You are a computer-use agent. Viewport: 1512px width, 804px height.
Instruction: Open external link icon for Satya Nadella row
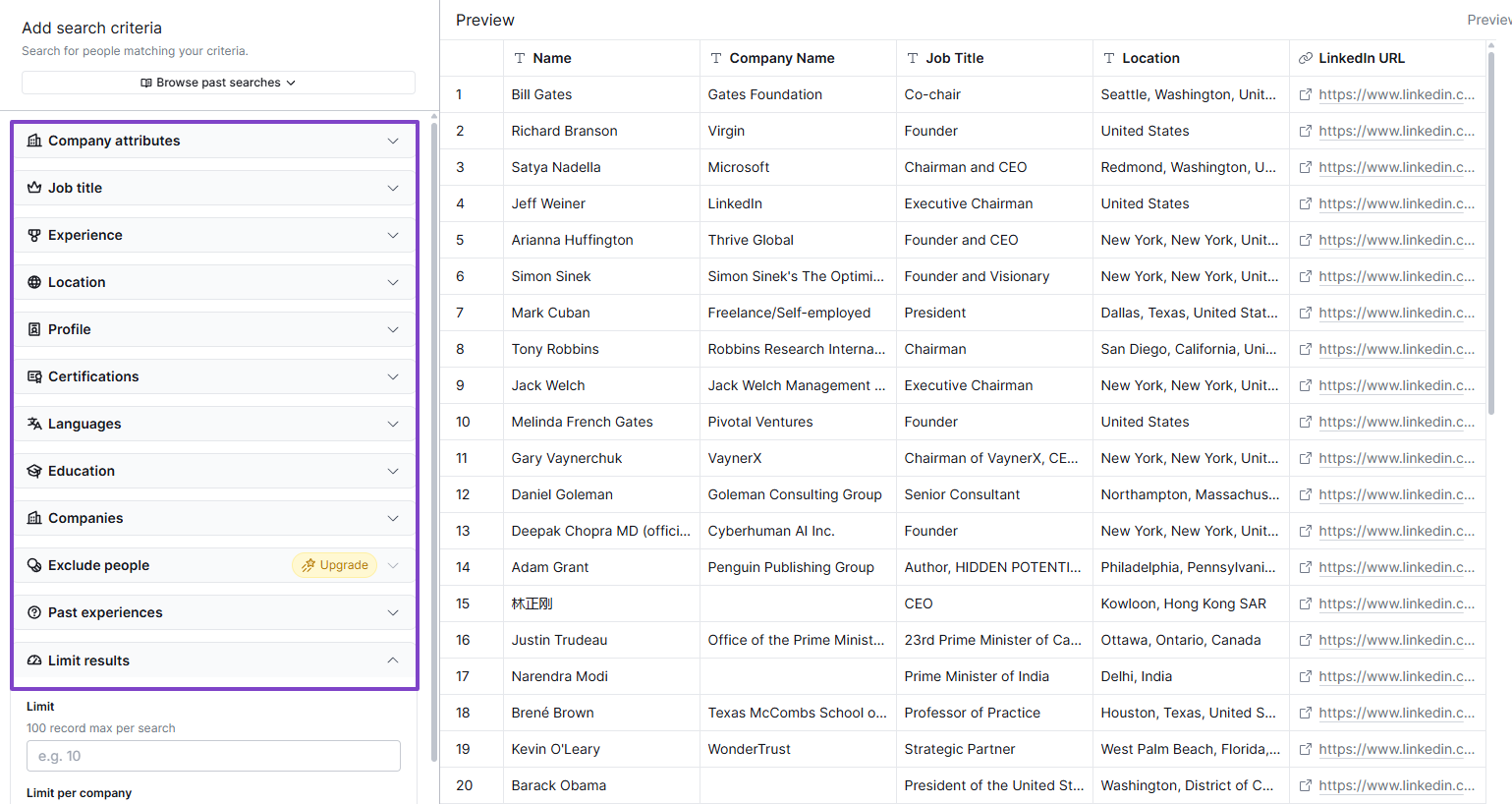click(x=1306, y=167)
